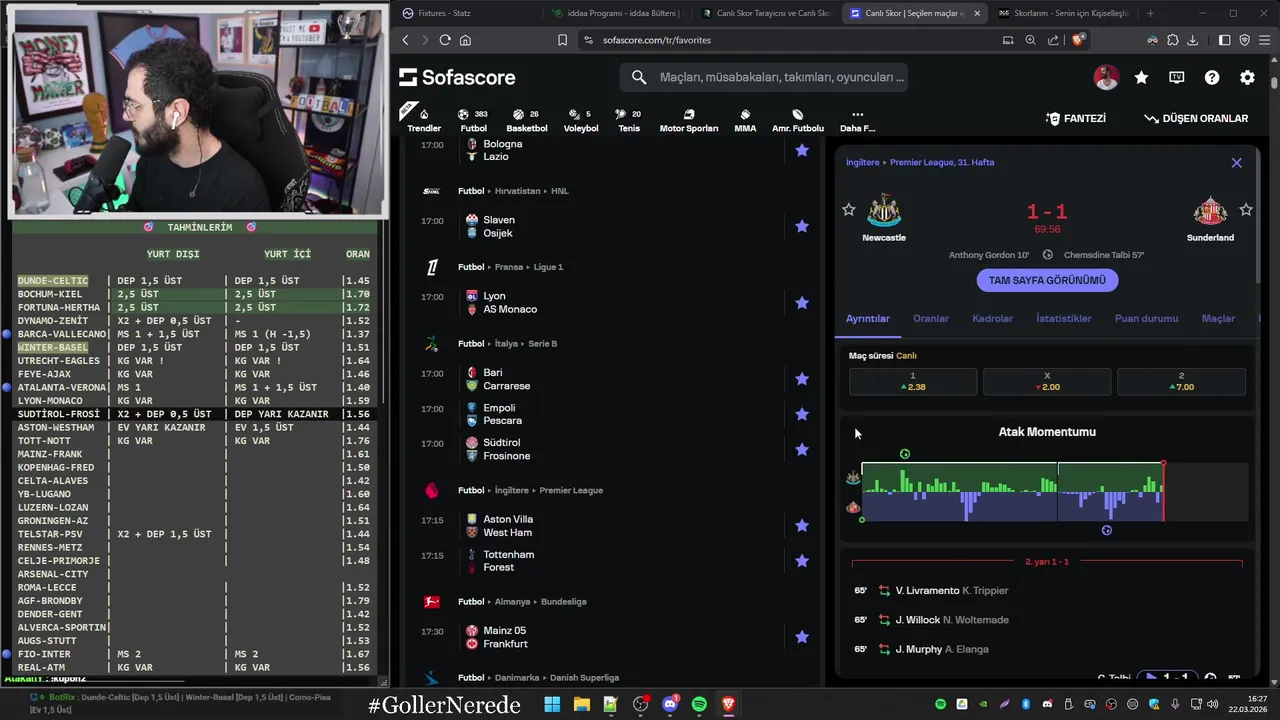Open favorites star icon in Sofascore header
Image resolution: width=1280 pixels, height=720 pixels.
tap(1141, 77)
